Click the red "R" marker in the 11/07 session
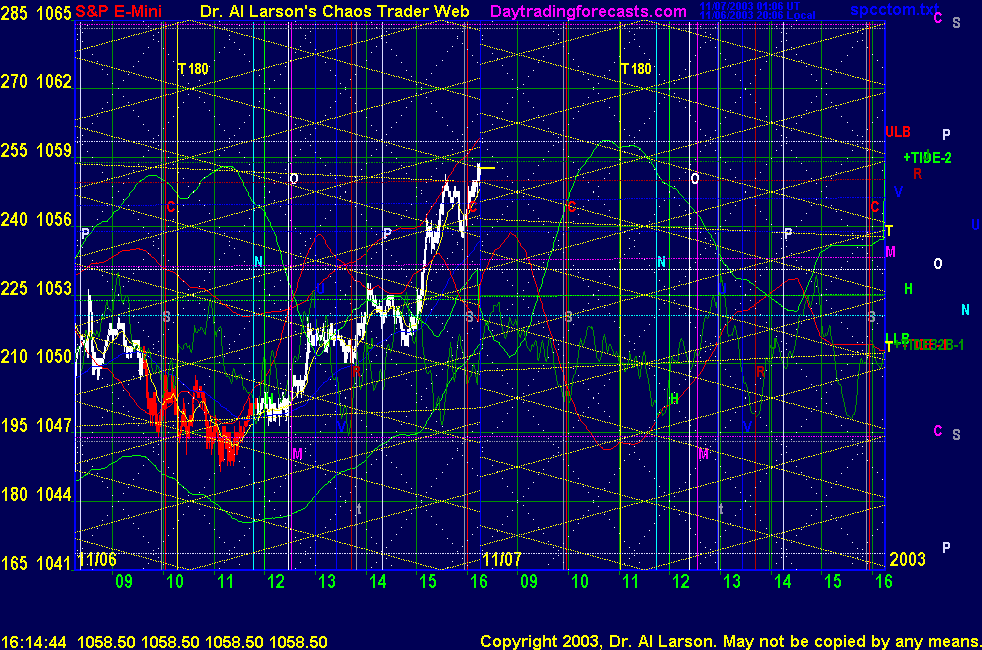 (760, 371)
